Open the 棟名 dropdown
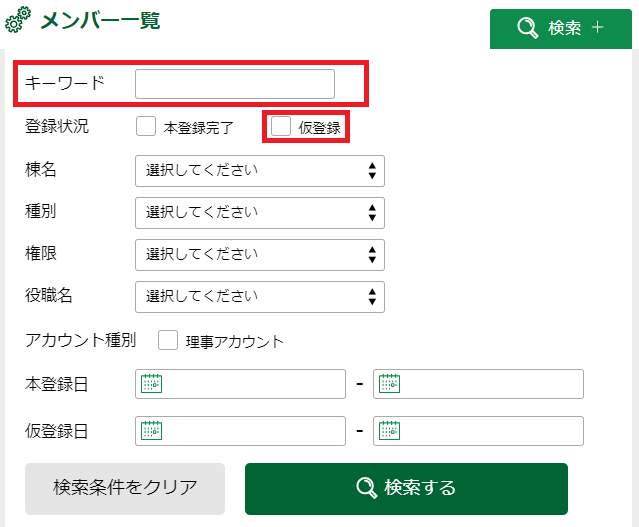This screenshot has height=527, width=639. click(x=260, y=170)
